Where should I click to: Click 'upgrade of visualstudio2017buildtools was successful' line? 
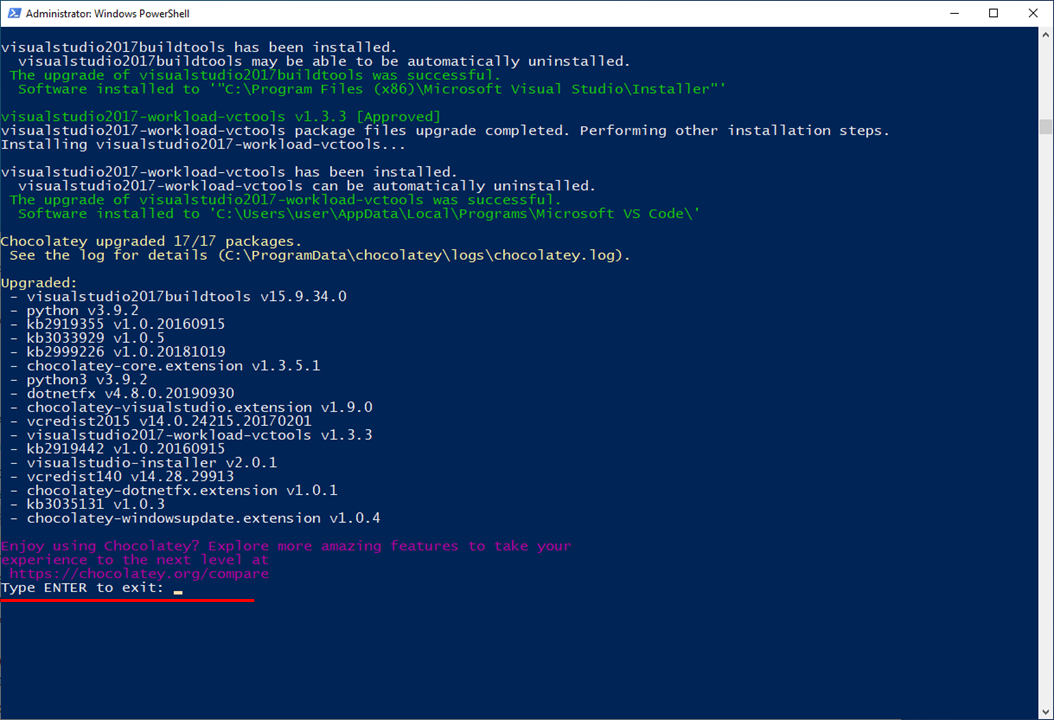(255, 75)
